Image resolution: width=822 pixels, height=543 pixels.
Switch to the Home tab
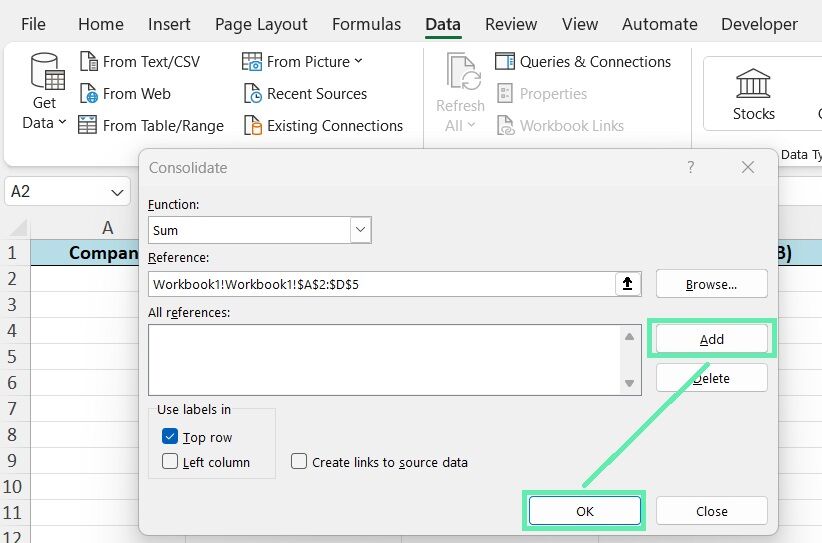pos(101,24)
